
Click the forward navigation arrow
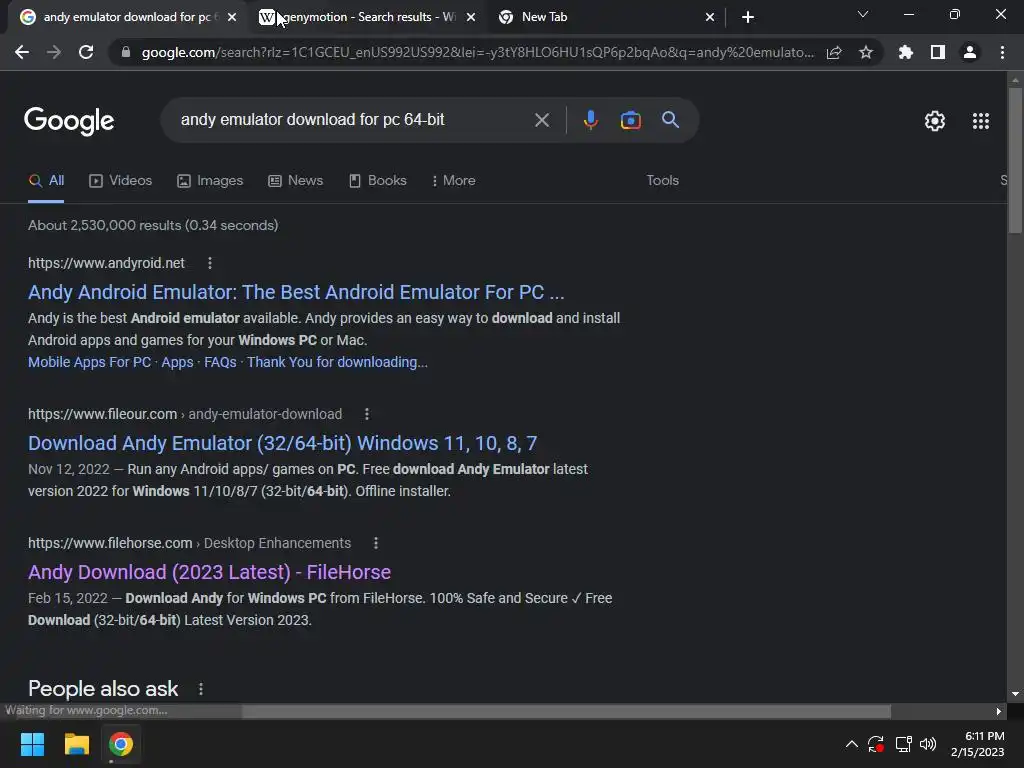(x=54, y=52)
